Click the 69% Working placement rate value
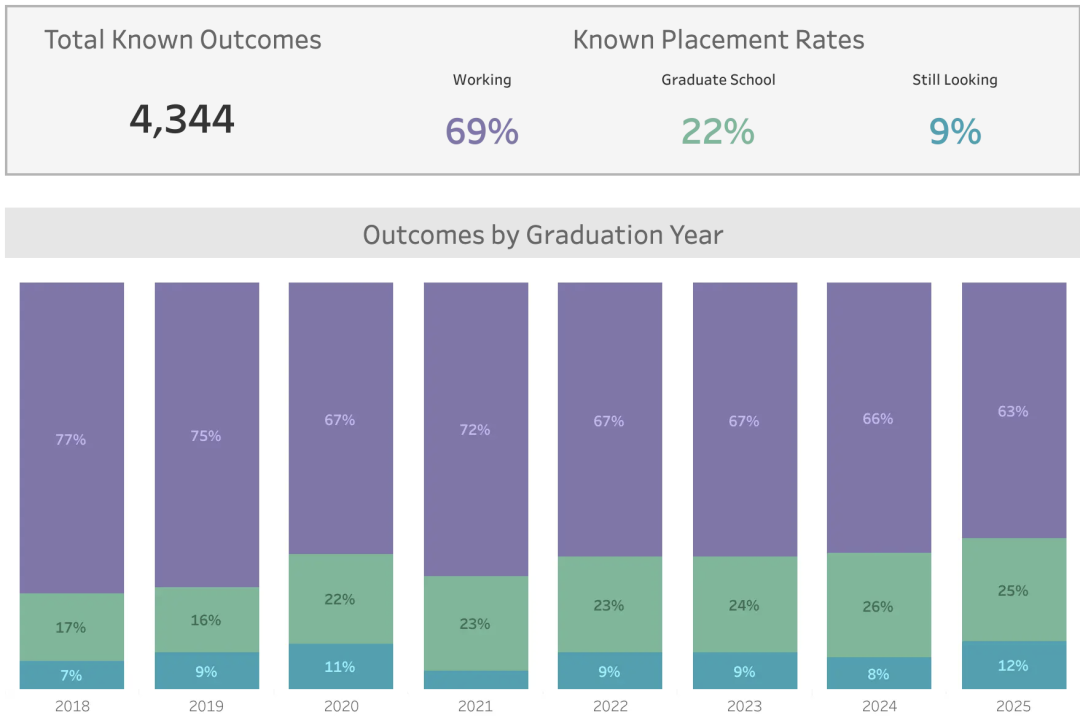This screenshot has width=1080, height=726. [482, 131]
